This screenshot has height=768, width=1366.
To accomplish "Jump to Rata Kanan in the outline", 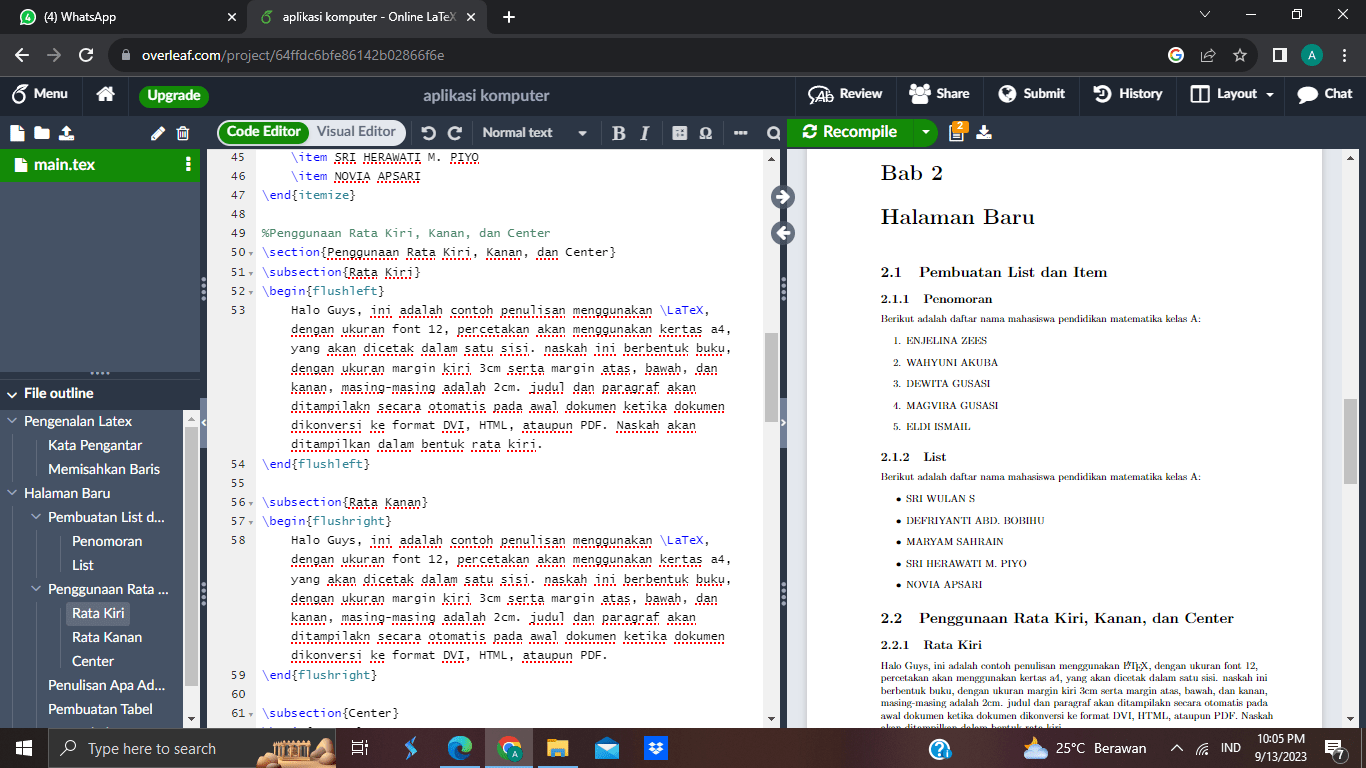I will coord(107,637).
